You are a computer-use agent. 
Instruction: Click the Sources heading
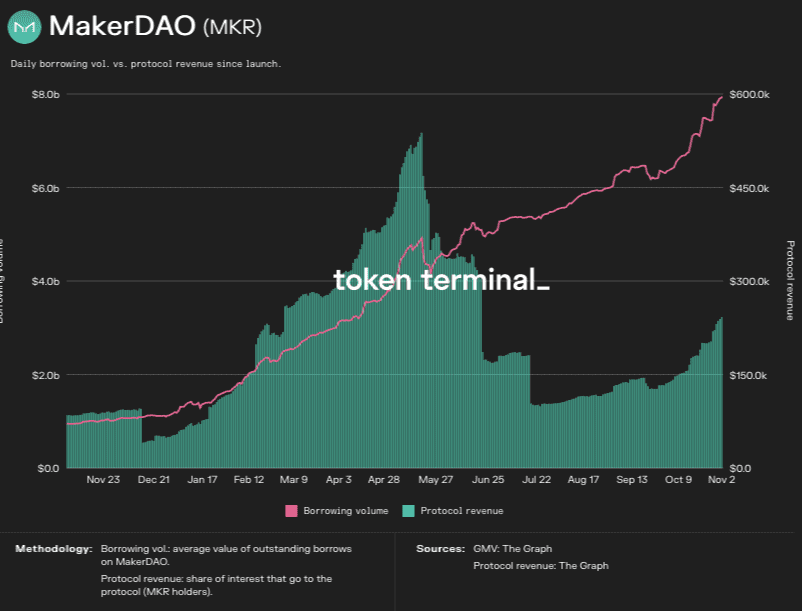(441, 549)
